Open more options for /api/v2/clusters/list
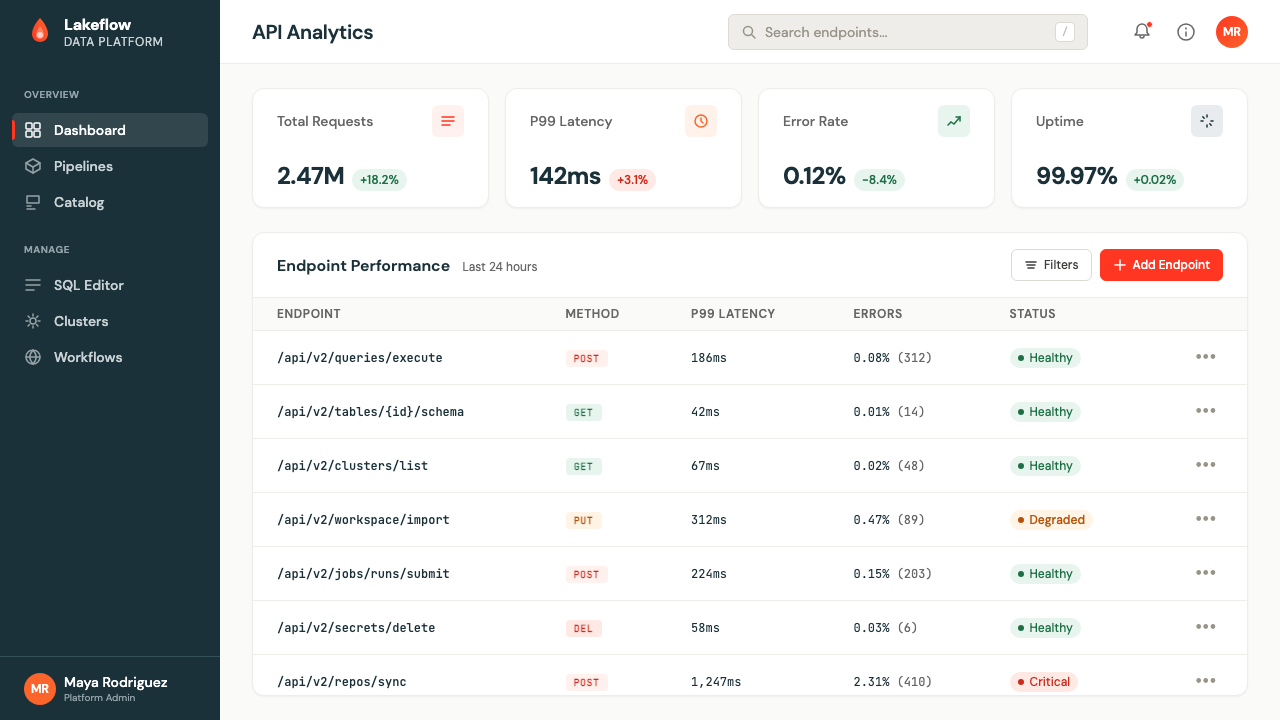 pyautogui.click(x=1206, y=465)
